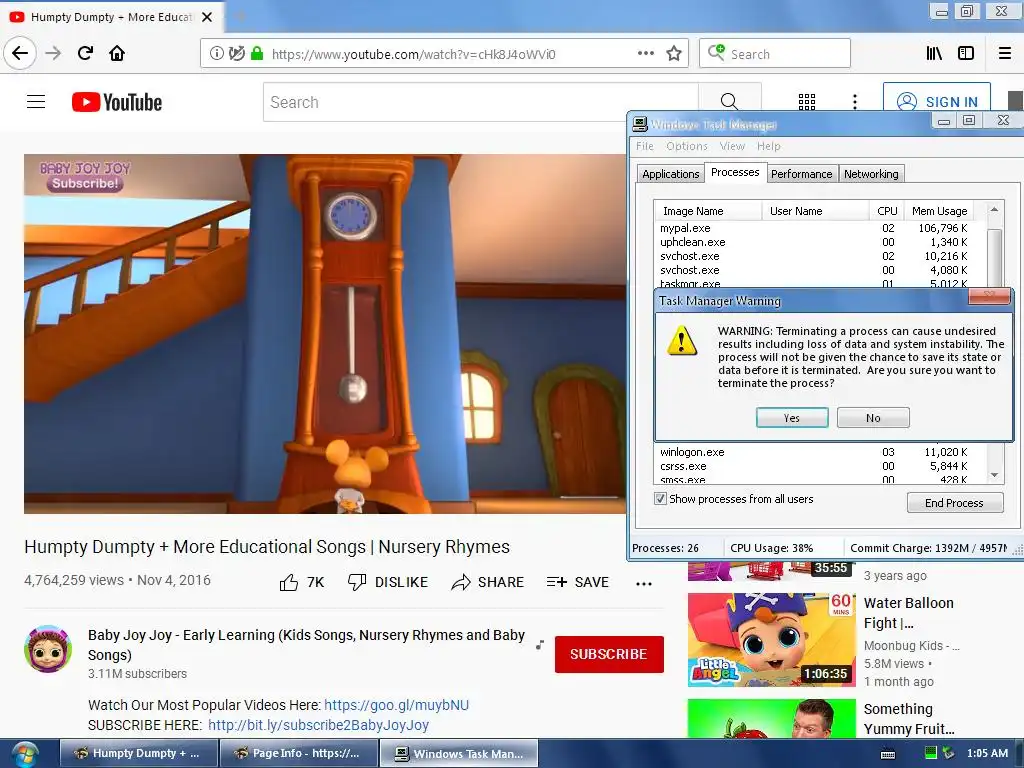Click the red SUBSCRIBE button
The width and height of the screenshot is (1024, 768).
coord(609,654)
